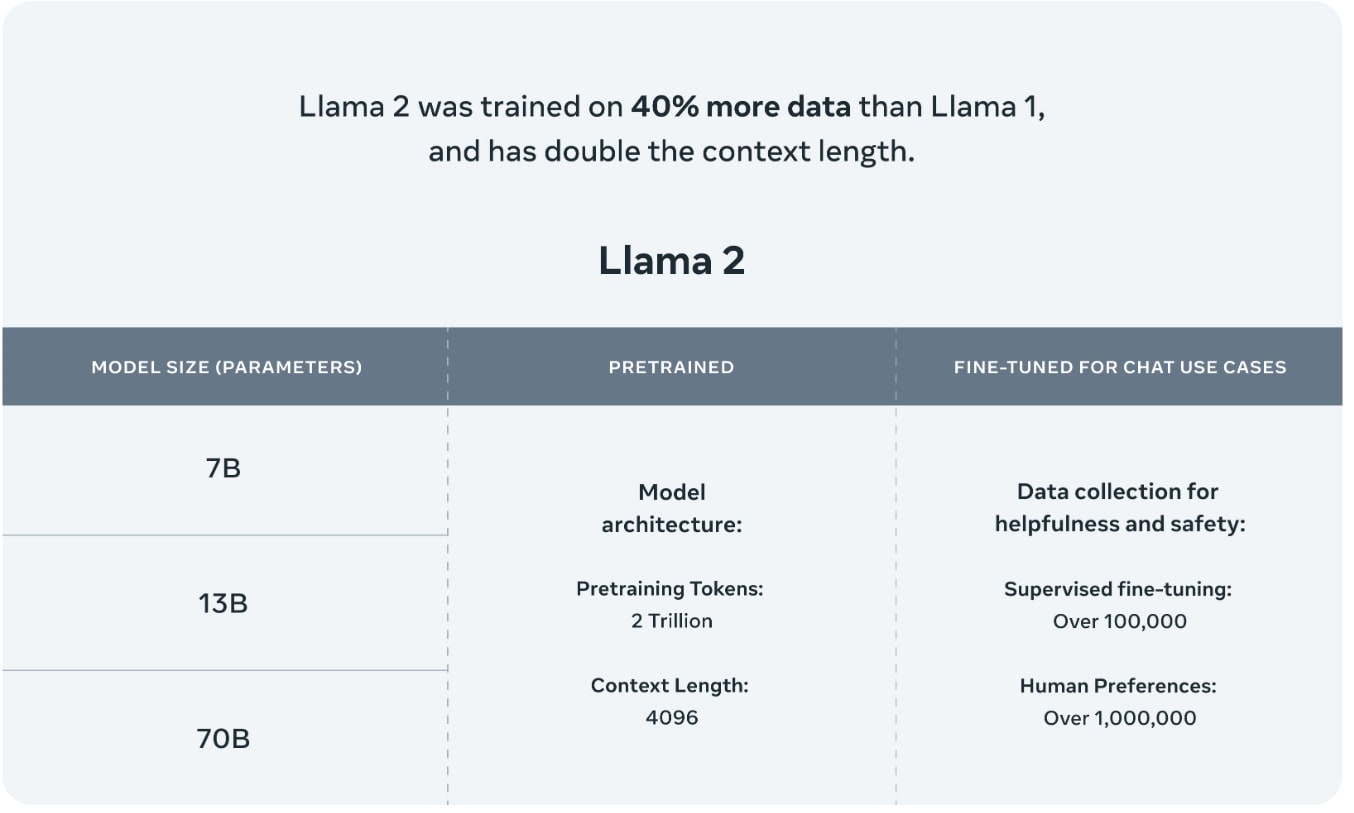Click the 'Model architecture:' label
The width and height of the screenshot is (1354, 813).
671,508
